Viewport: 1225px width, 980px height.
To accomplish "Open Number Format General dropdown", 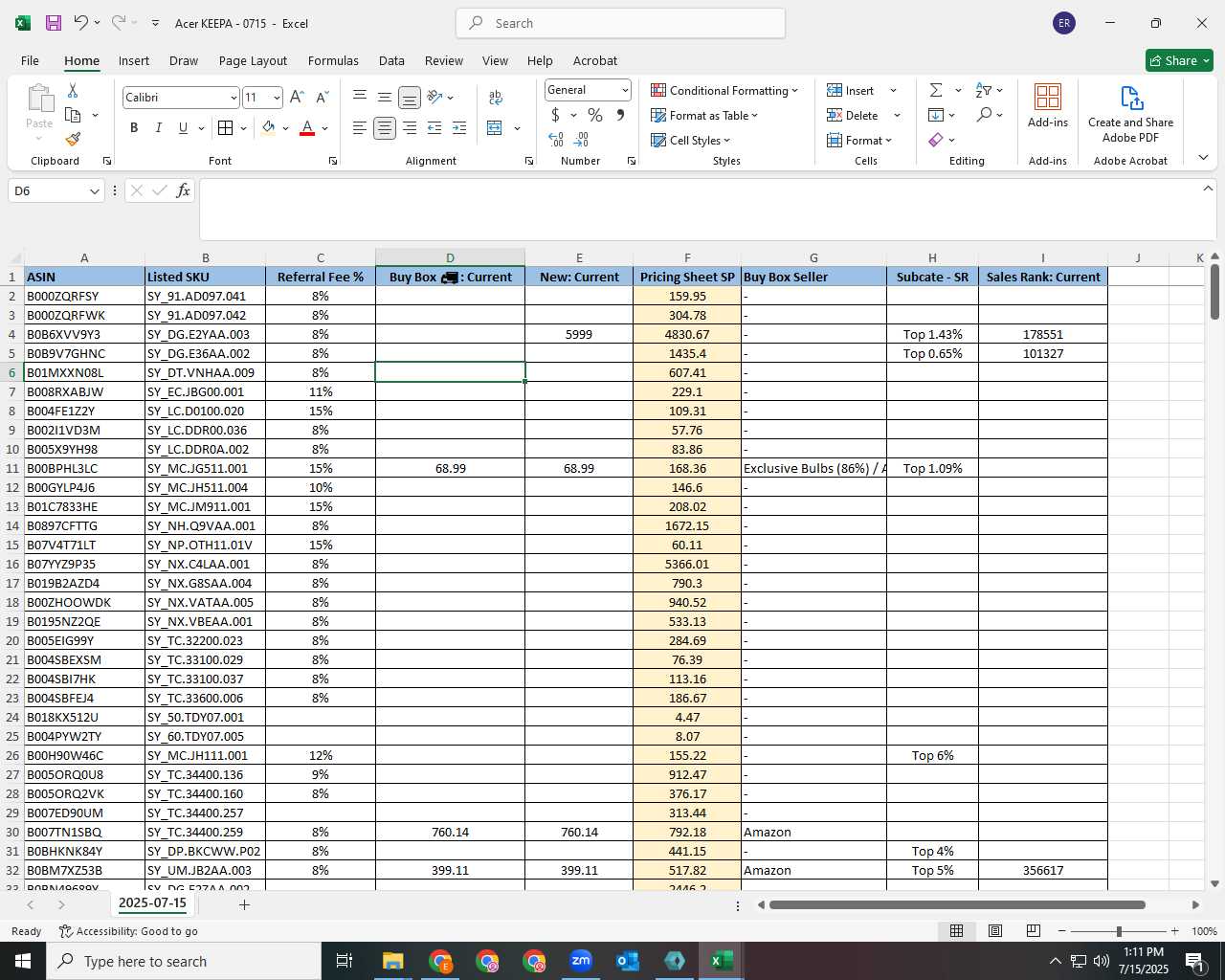I will coord(625,90).
